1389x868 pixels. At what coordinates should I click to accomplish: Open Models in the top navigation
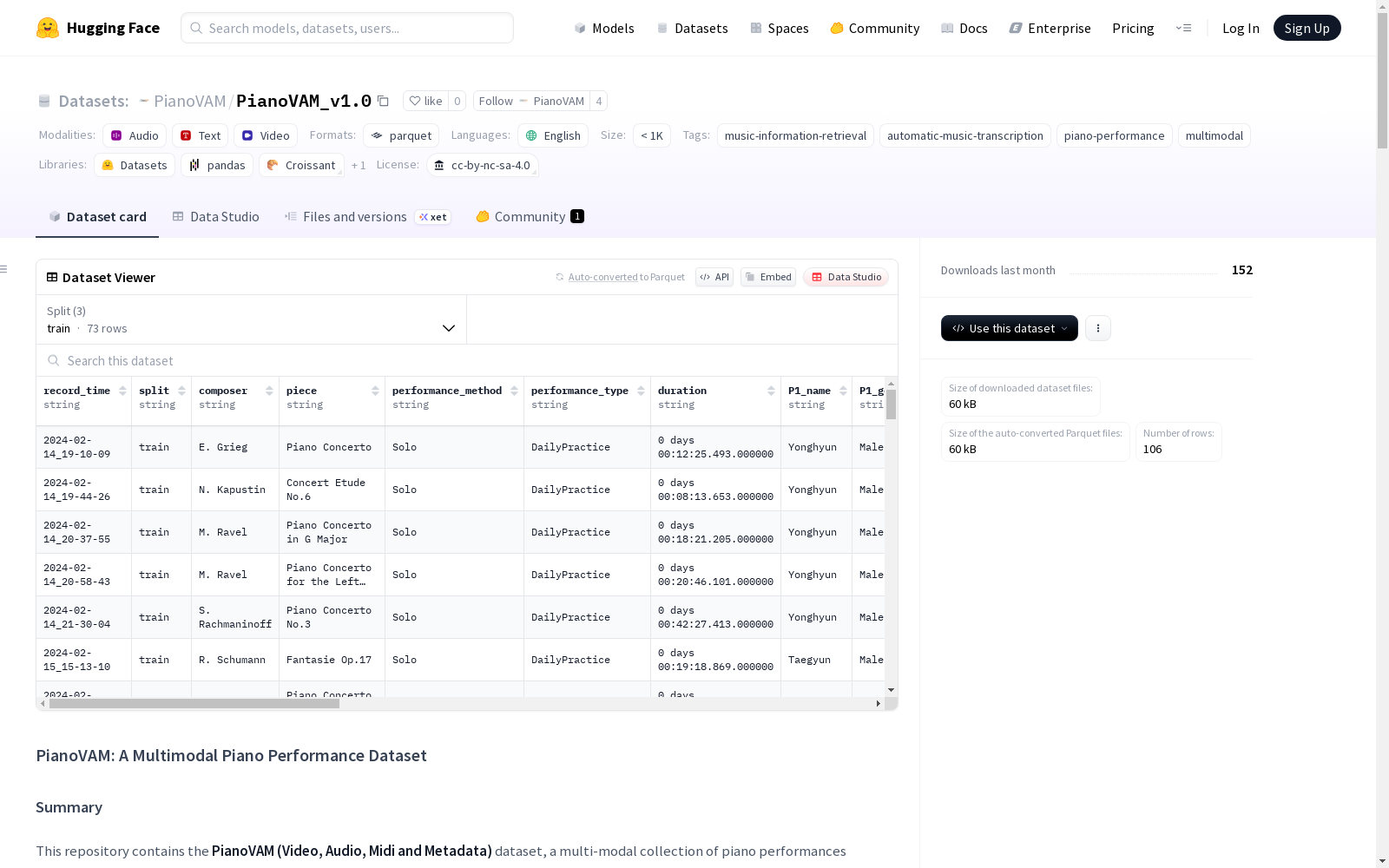[604, 28]
